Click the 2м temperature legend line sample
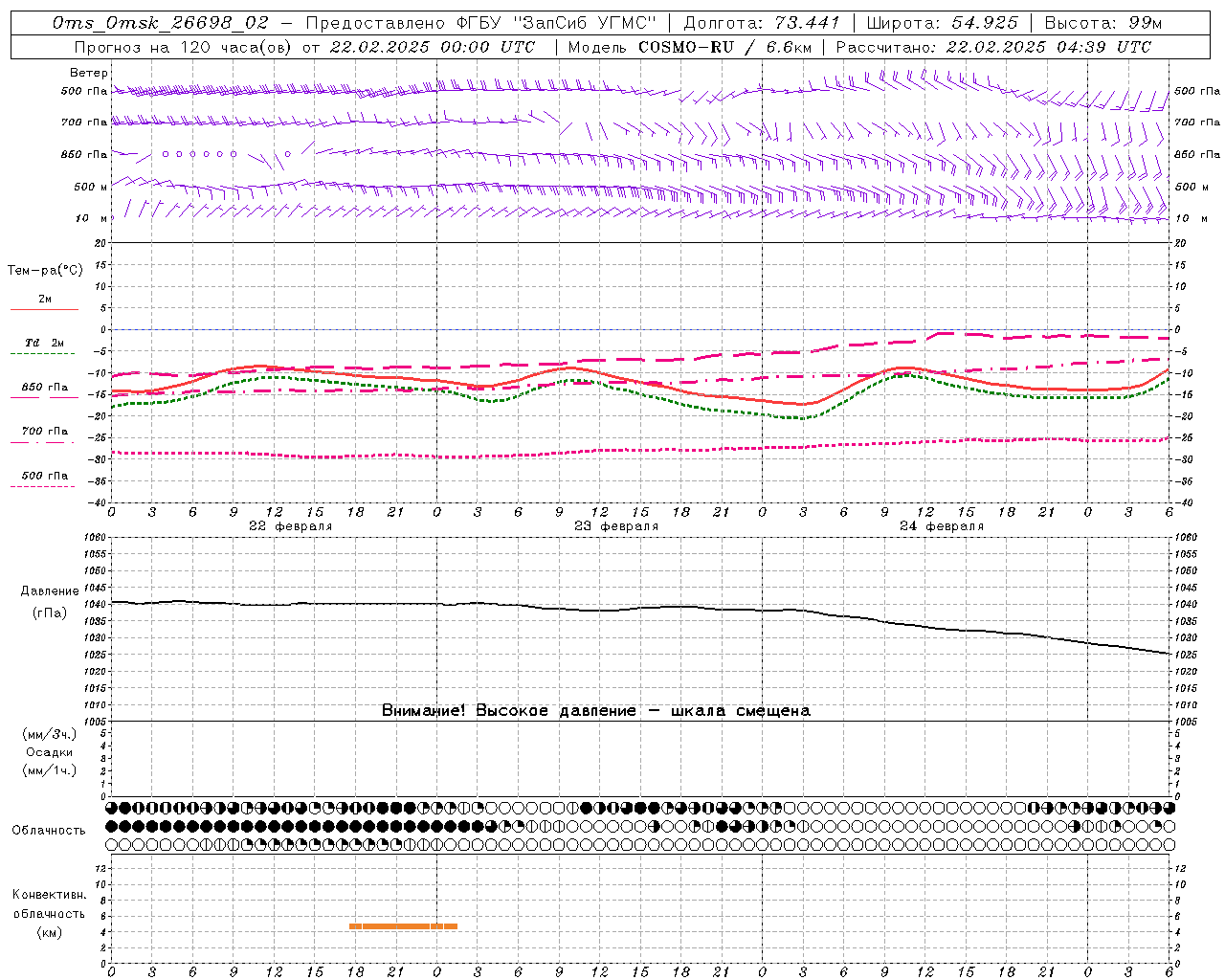The image size is (1225, 980). point(44,309)
